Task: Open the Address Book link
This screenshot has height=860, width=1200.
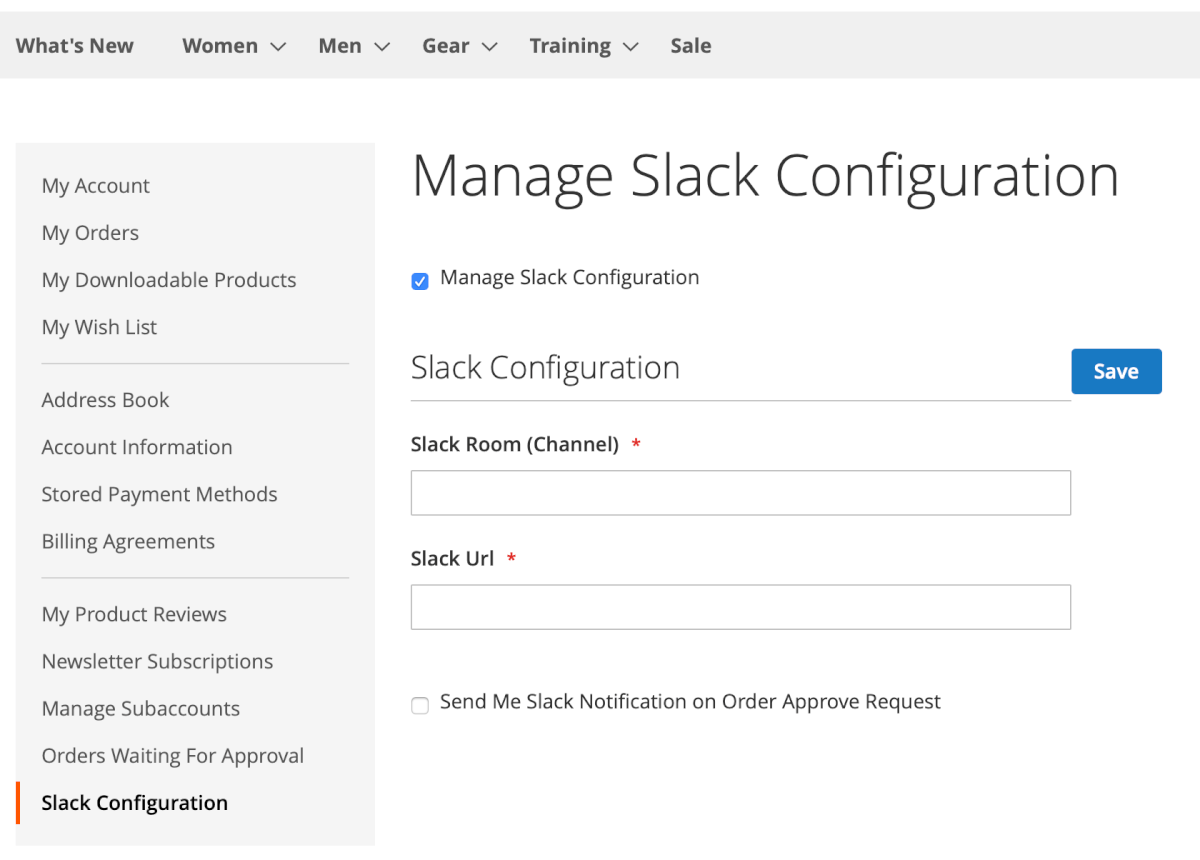Action: pos(105,400)
